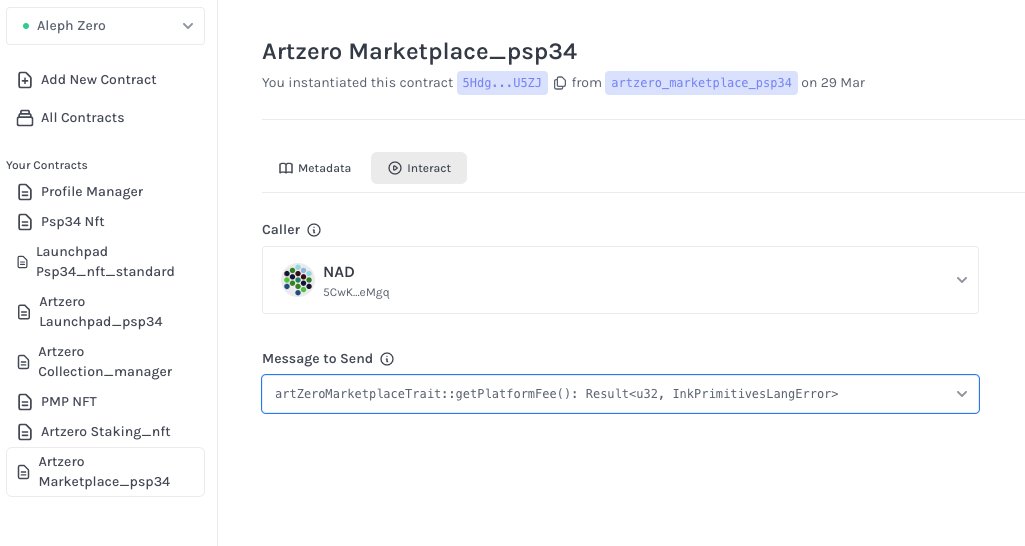The image size is (1025, 546).
Task: Click the Aleph Zero dropdown chevron
Action: (188, 26)
